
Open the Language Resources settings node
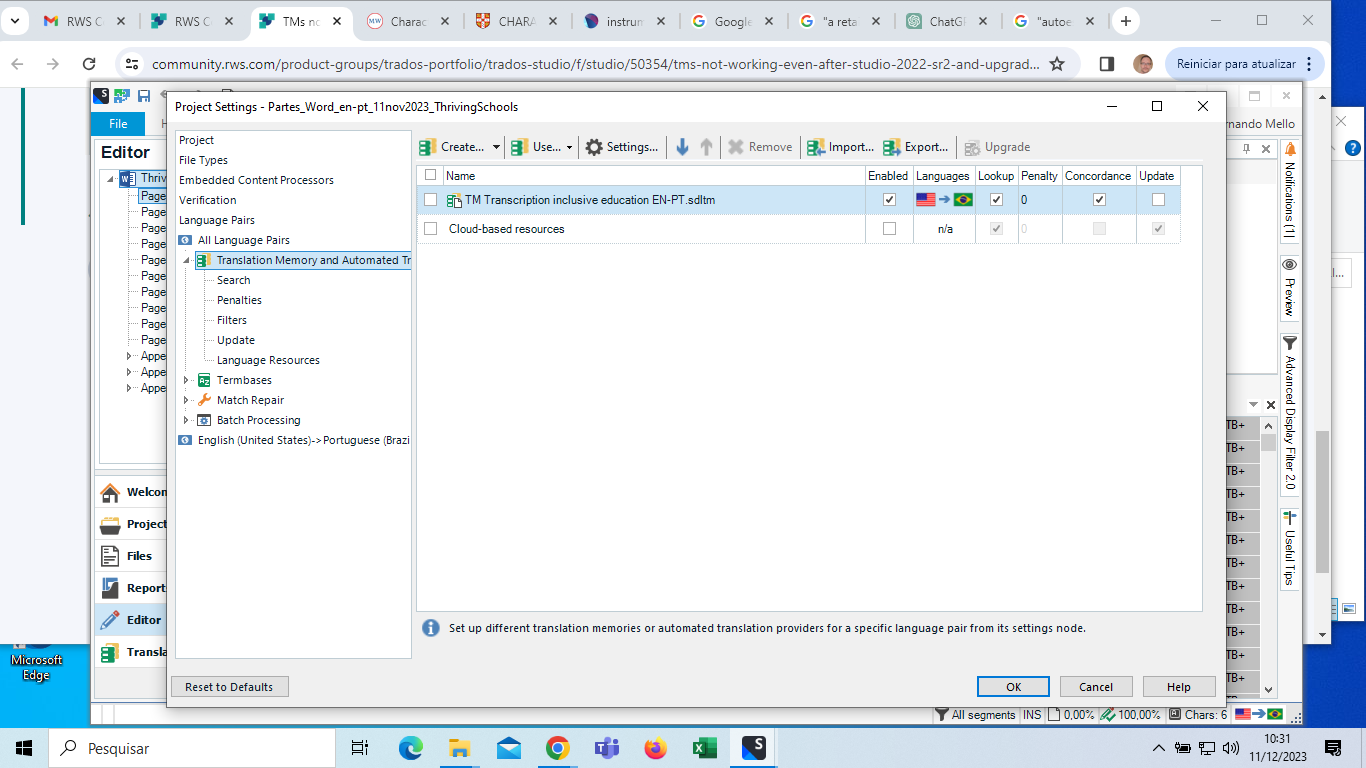coord(268,360)
